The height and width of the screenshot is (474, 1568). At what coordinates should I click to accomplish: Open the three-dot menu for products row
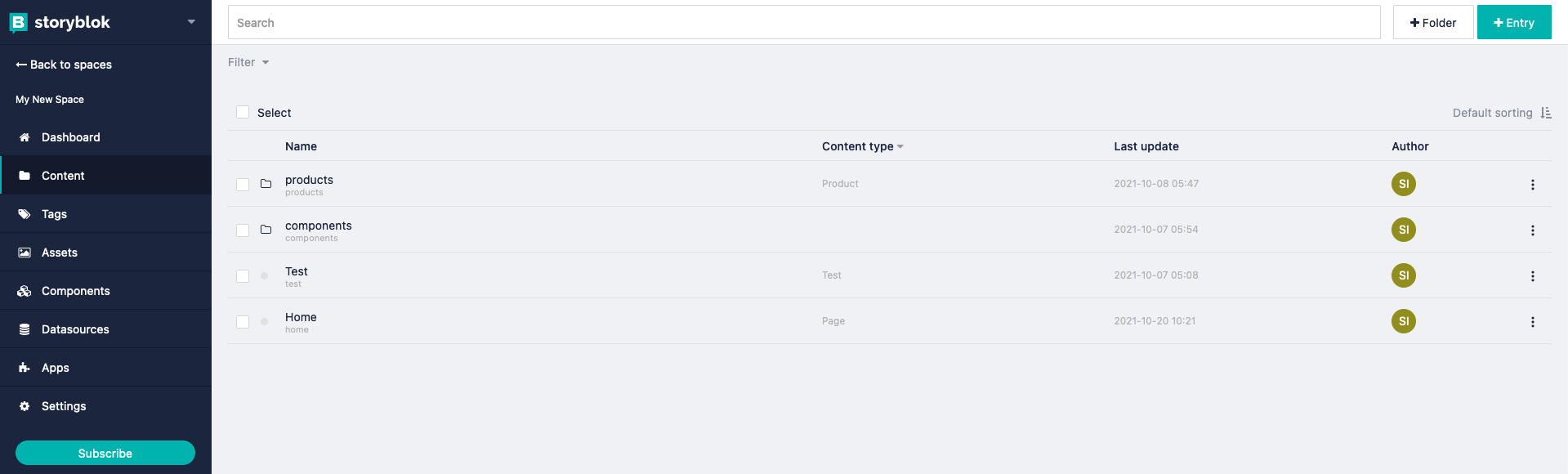tap(1532, 185)
